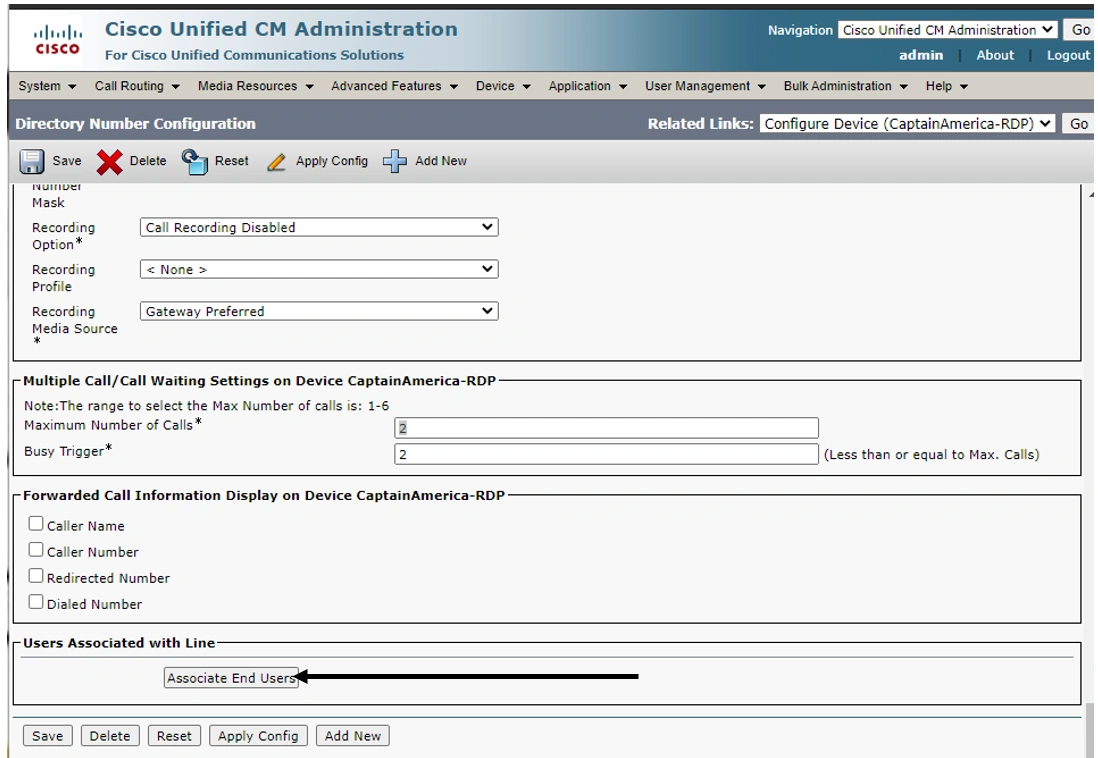Click Go button next to Navigation

[1079, 29]
